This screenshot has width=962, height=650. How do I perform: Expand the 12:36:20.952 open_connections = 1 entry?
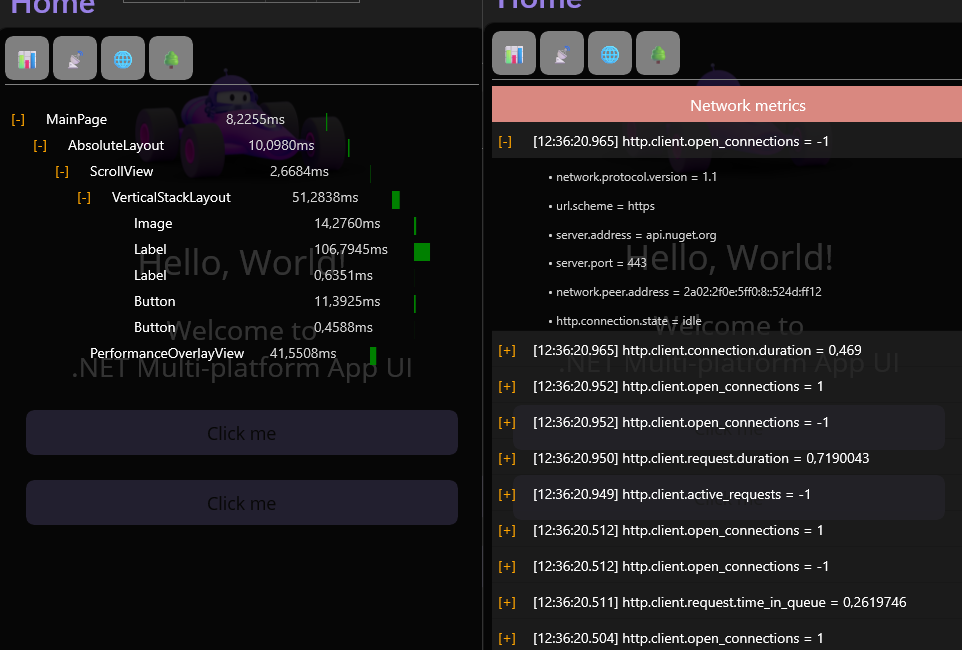(x=507, y=387)
